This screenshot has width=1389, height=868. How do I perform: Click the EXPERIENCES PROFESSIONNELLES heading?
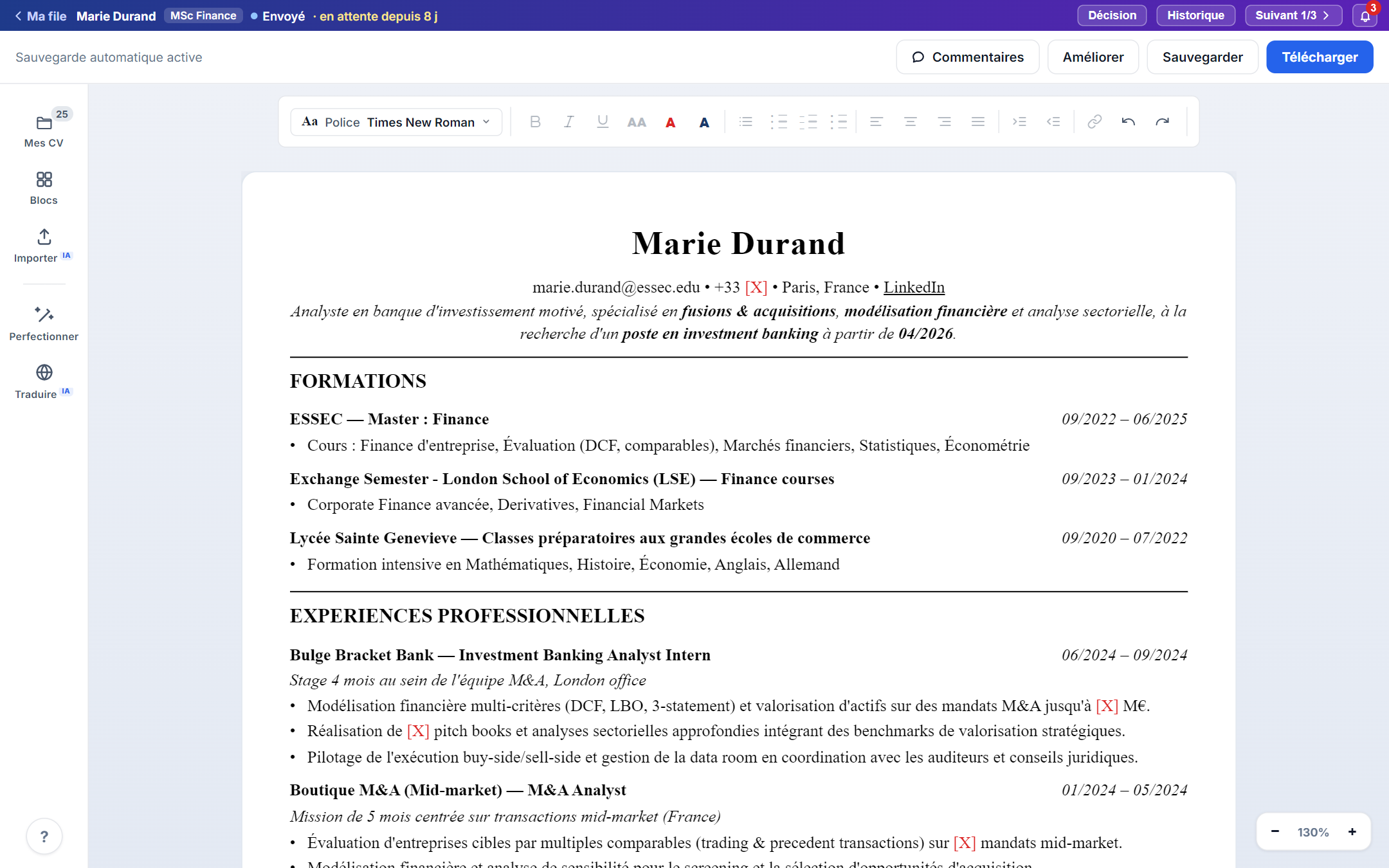pos(467,616)
